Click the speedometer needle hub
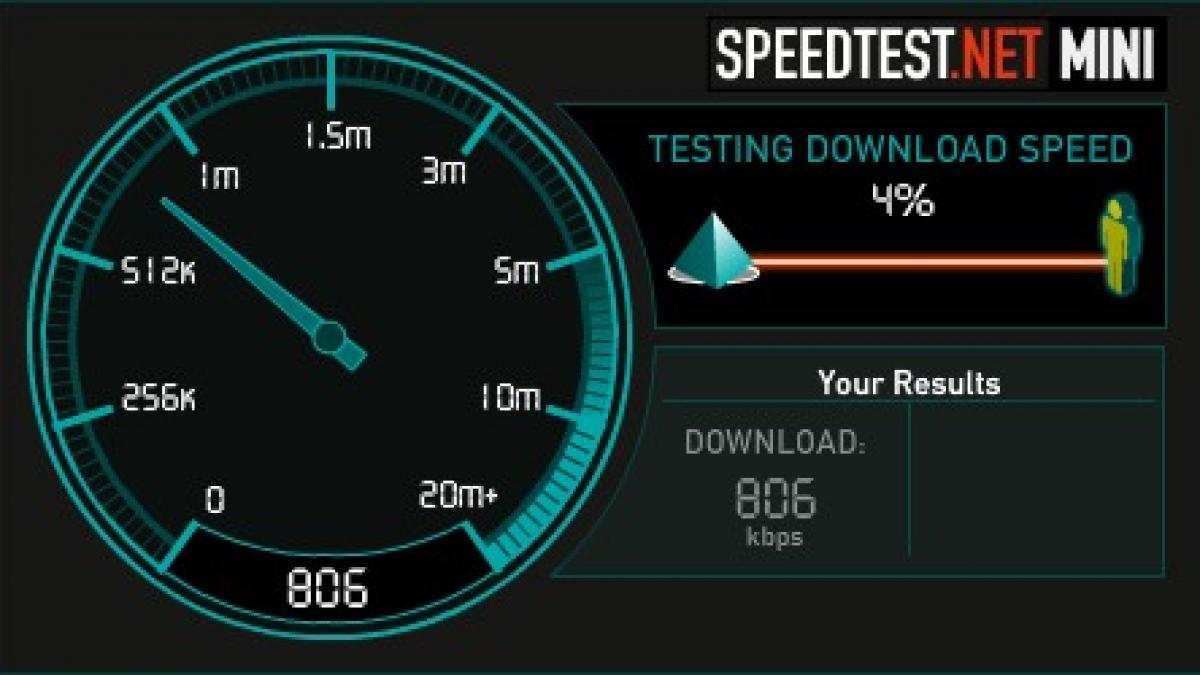The image size is (1200, 675). tap(328, 336)
